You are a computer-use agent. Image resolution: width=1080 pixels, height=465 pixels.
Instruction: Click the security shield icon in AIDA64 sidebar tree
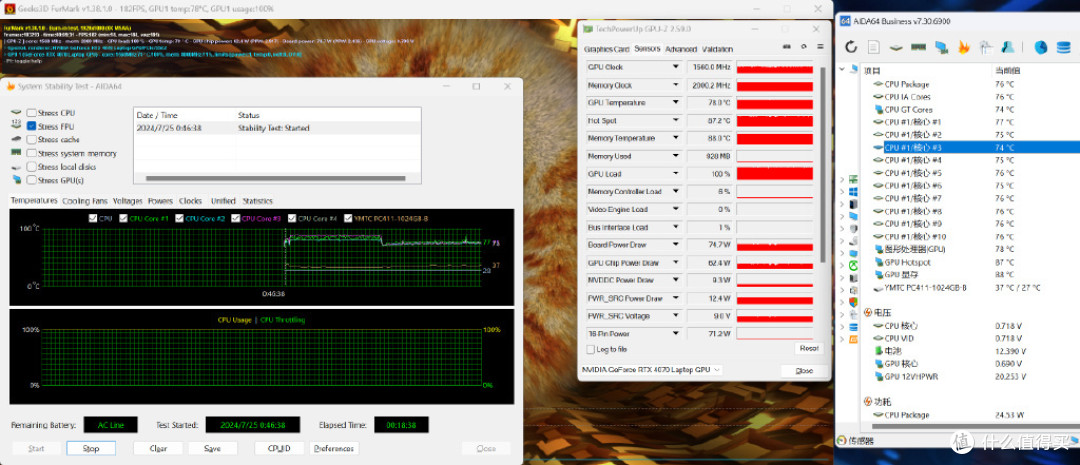click(853, 302)
